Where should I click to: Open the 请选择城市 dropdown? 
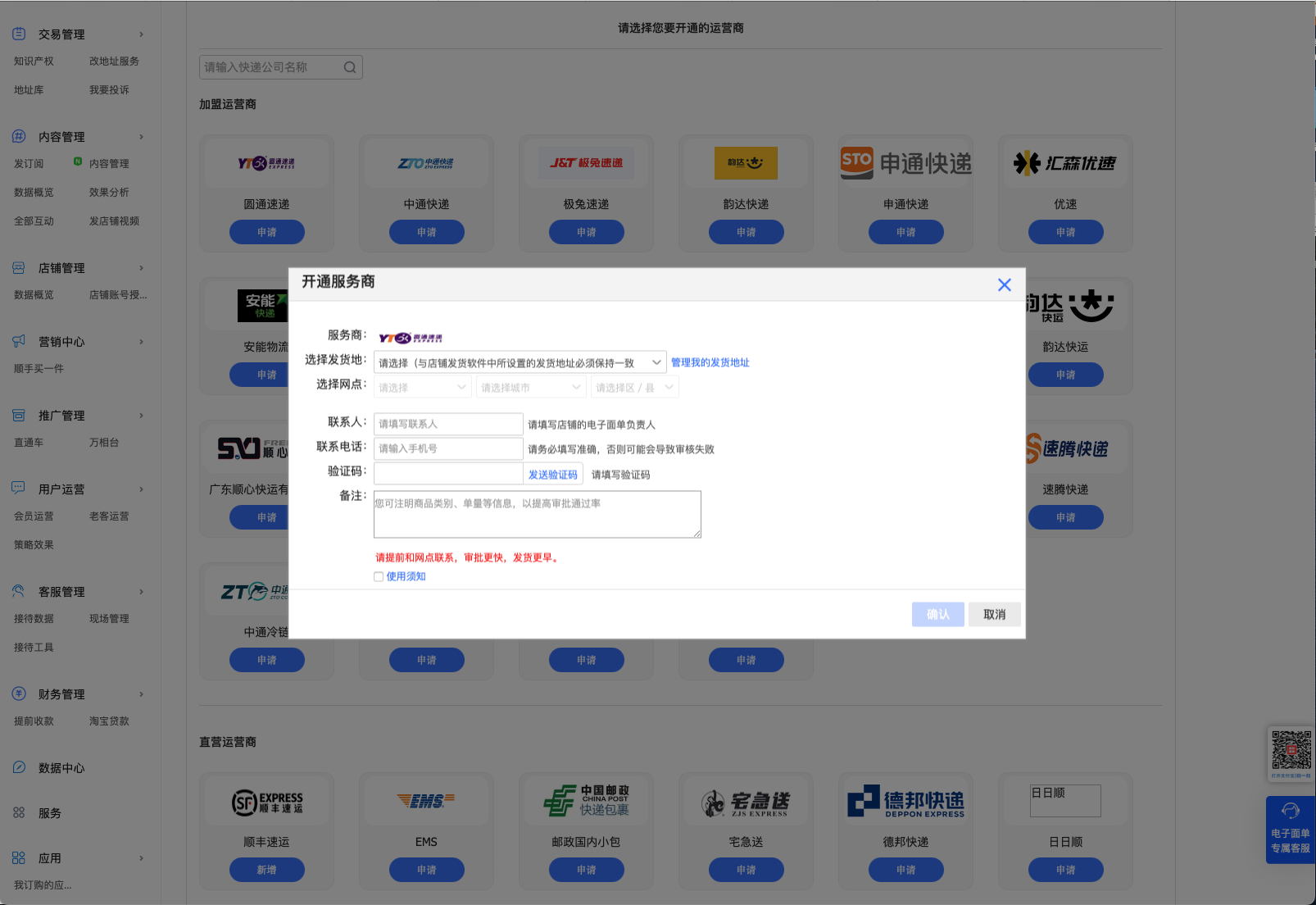[x=531, y=387]
